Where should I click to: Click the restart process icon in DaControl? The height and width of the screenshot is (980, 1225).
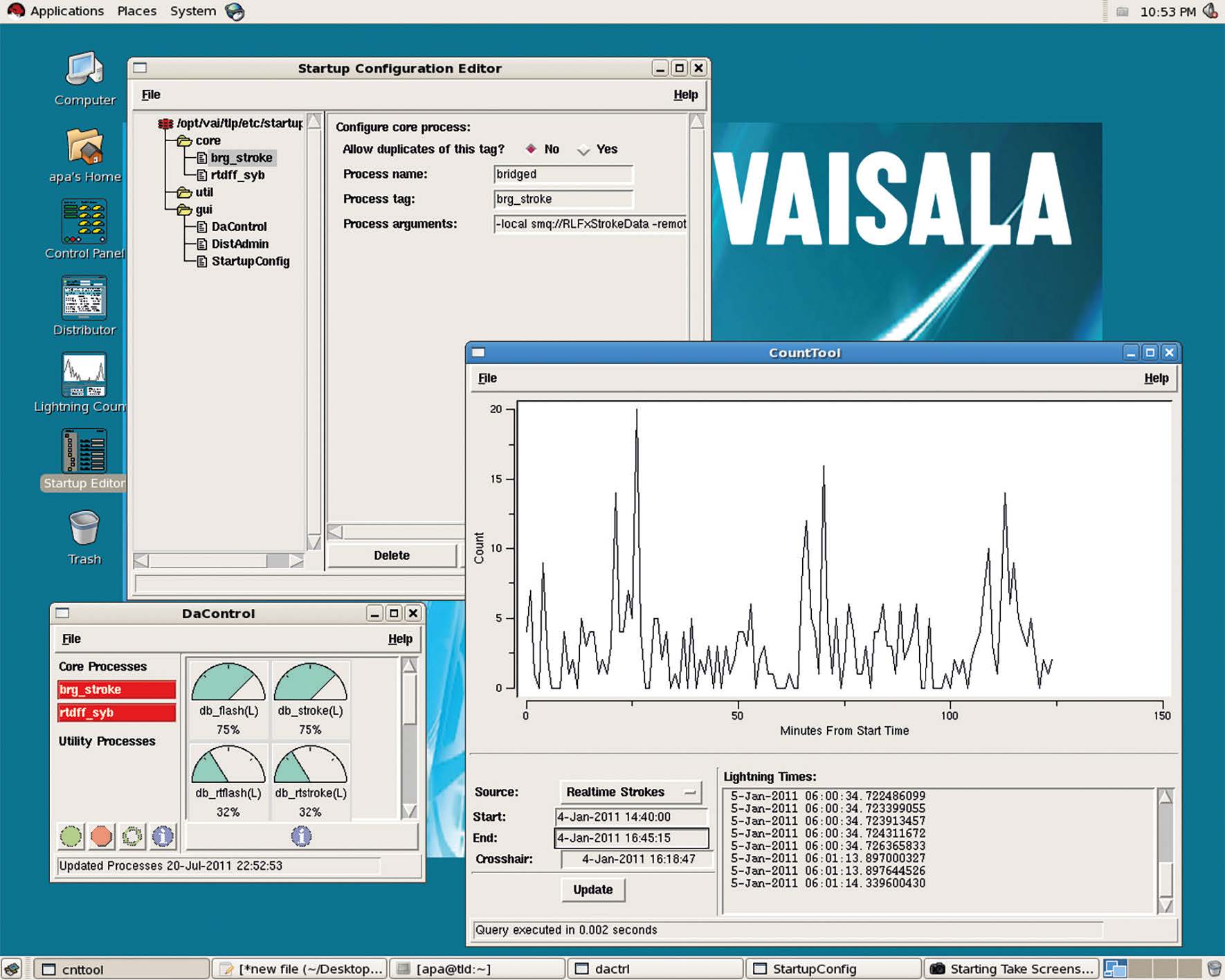(131, 836)
